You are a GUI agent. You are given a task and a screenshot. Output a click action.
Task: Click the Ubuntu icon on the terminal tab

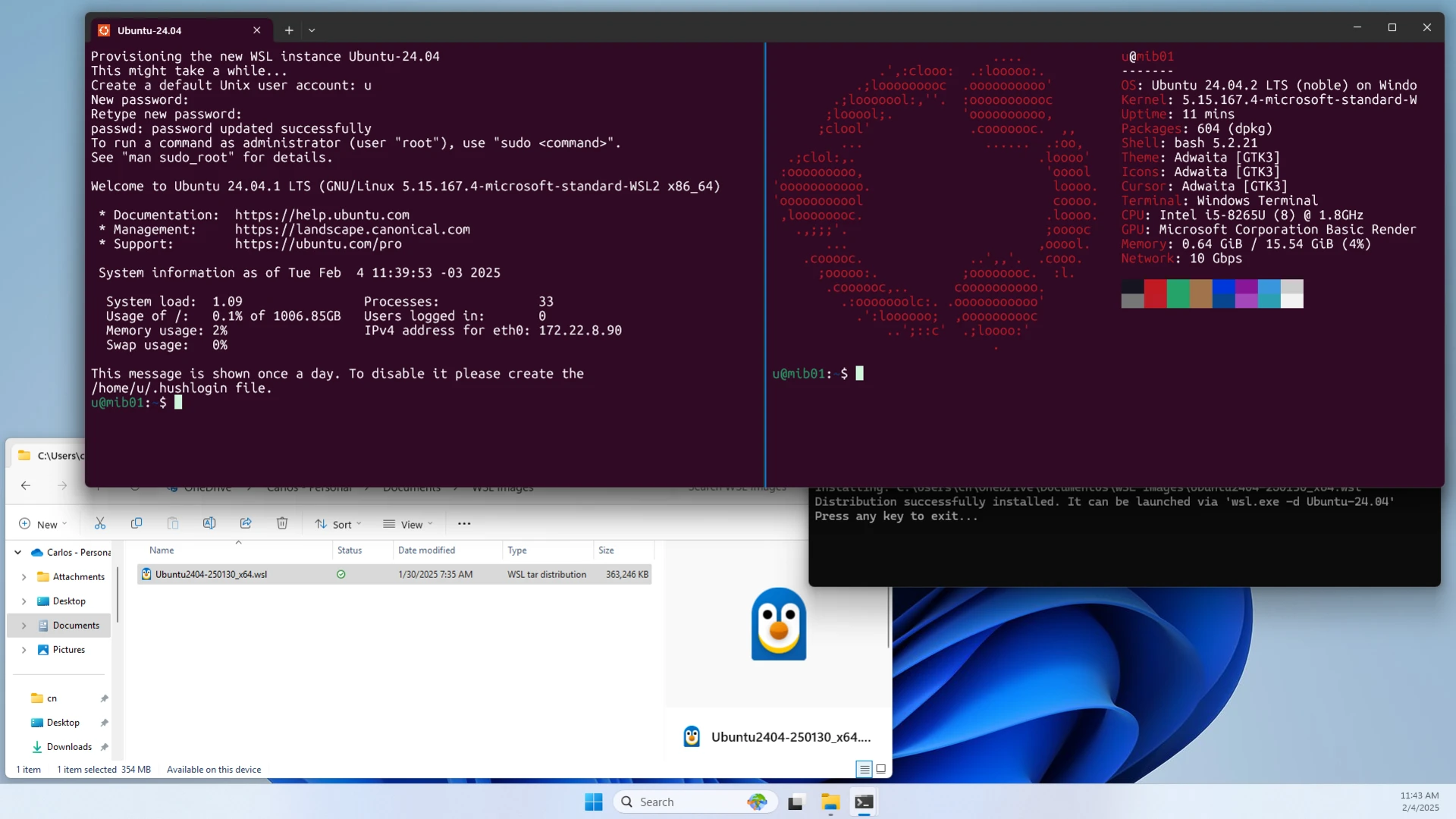(104, 30)
